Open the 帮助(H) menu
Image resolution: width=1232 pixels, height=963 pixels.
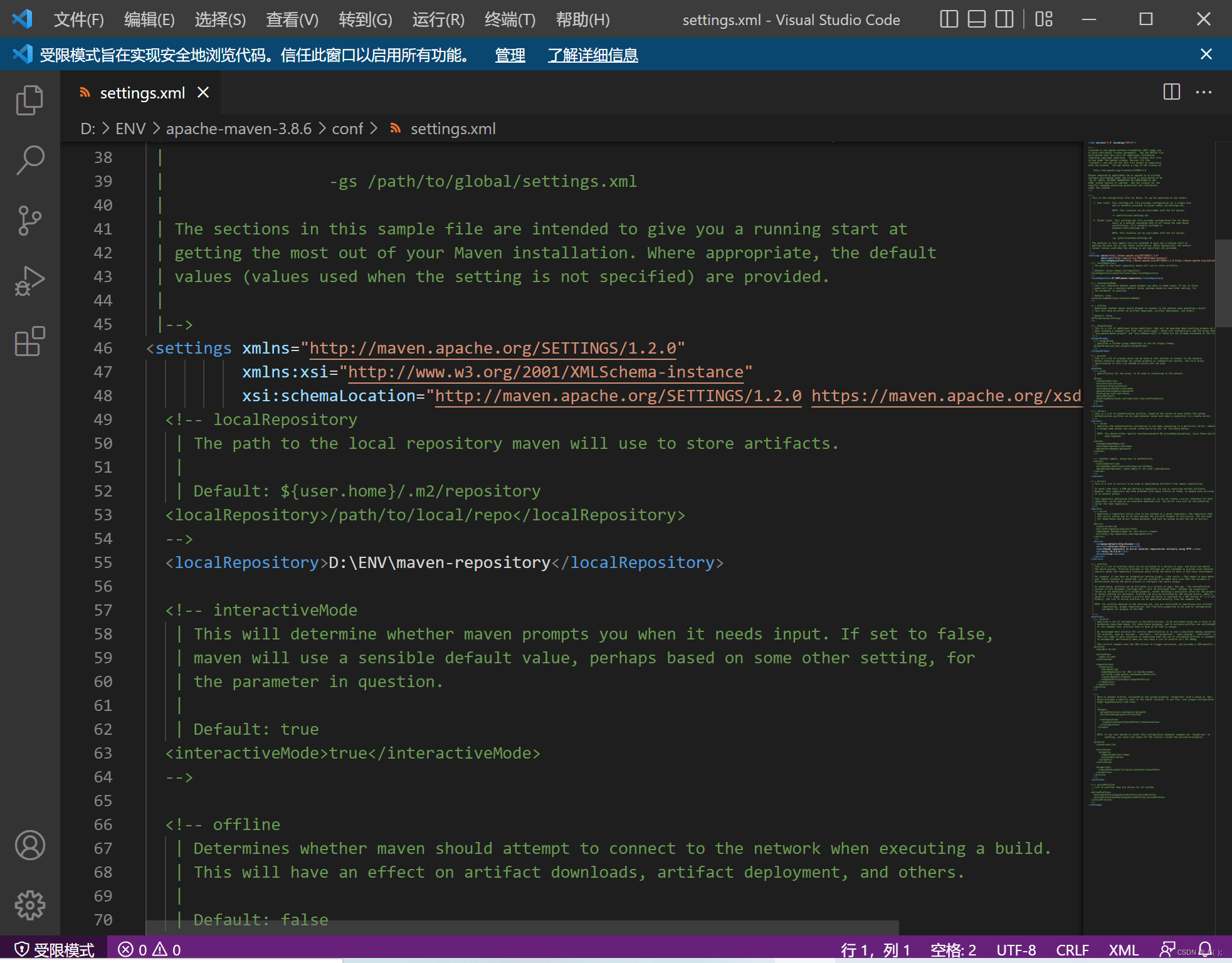click(x=582, y=19)
